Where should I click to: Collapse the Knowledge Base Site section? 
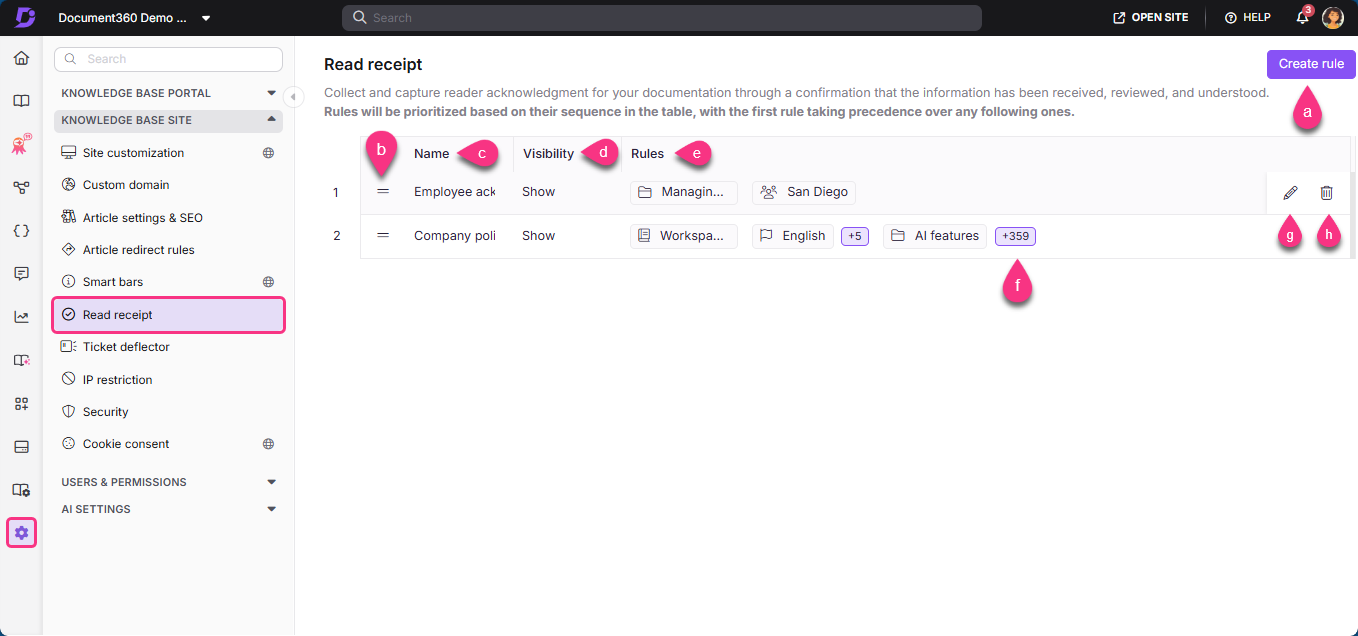pos(270,120)
